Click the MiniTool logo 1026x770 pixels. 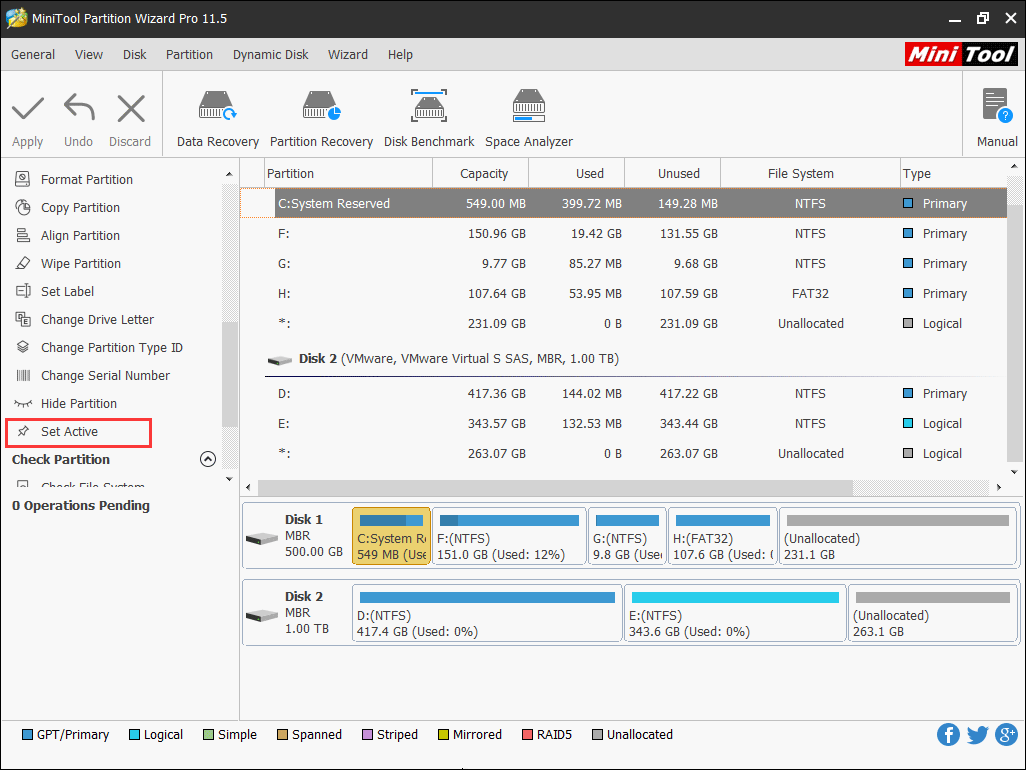tap(961, 54)
